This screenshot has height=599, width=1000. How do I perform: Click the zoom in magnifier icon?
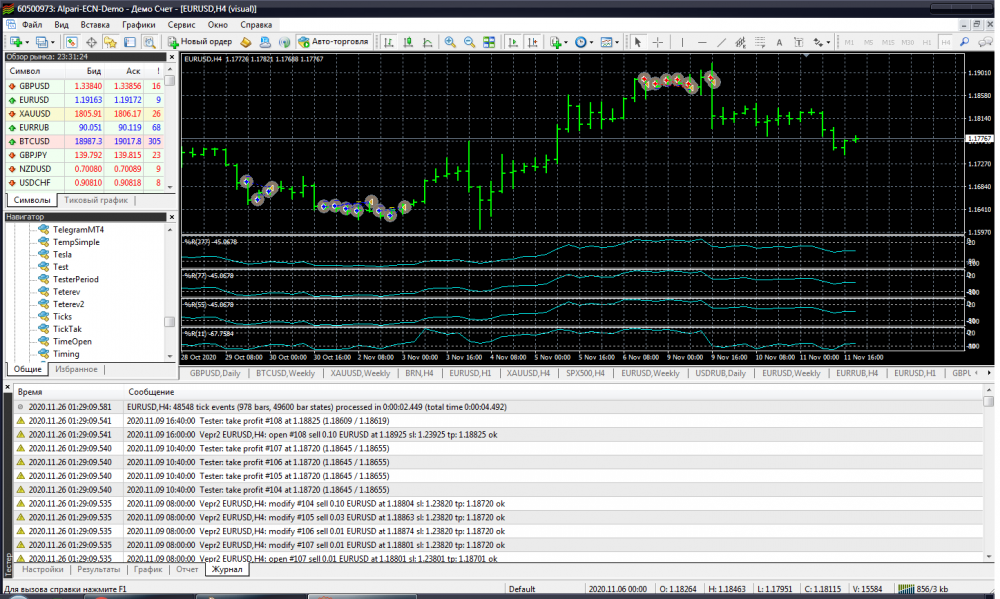coord(450,42)
